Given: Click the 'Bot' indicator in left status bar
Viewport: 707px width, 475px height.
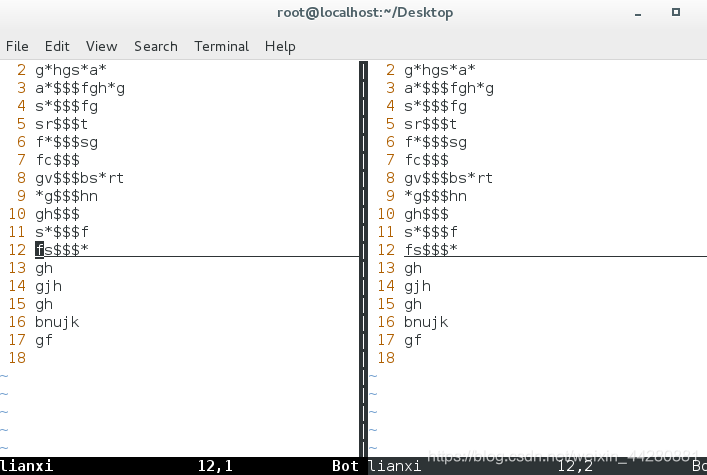Looking at the screenshot, I should [x=345, y=466].
